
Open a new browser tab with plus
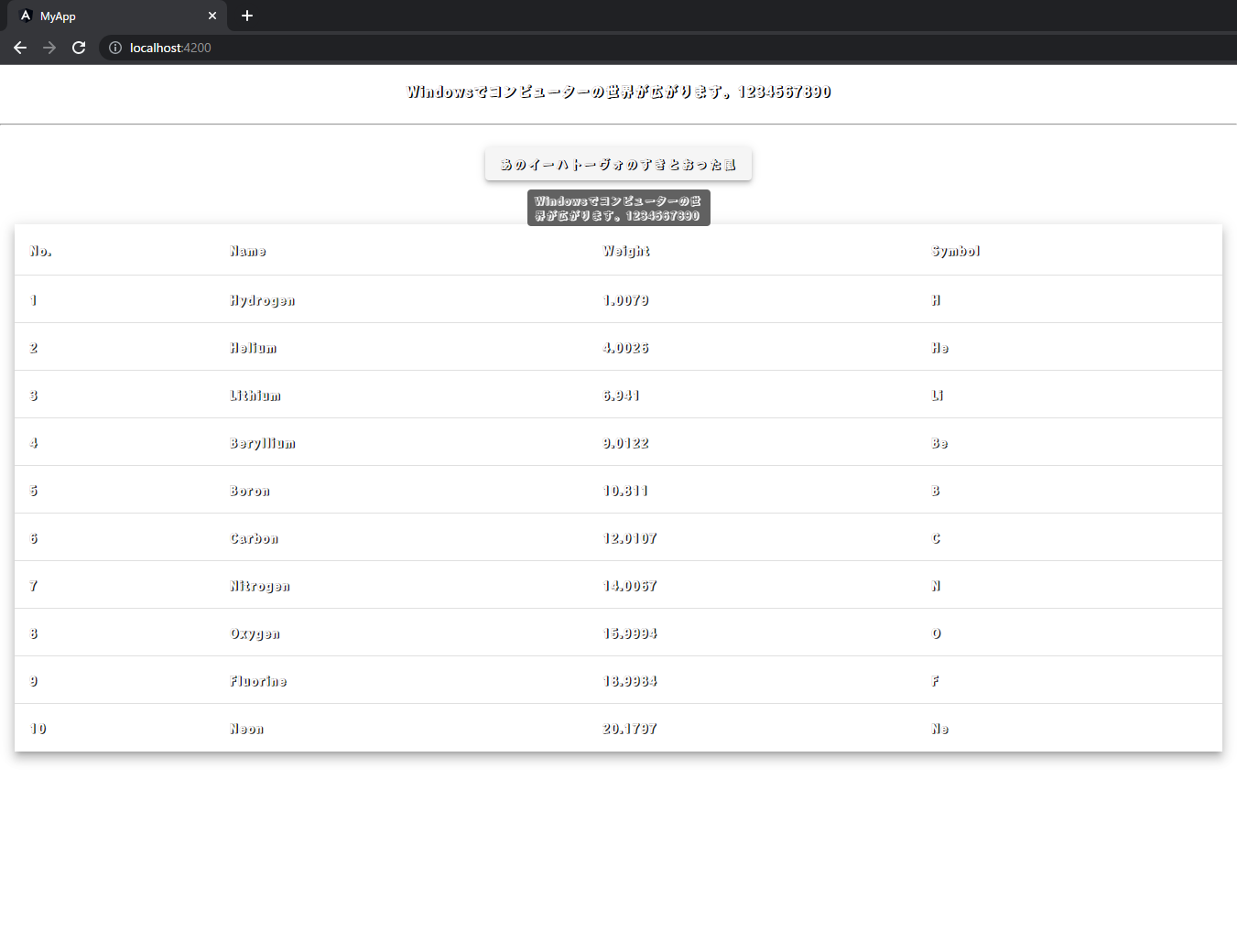(247, 16)
